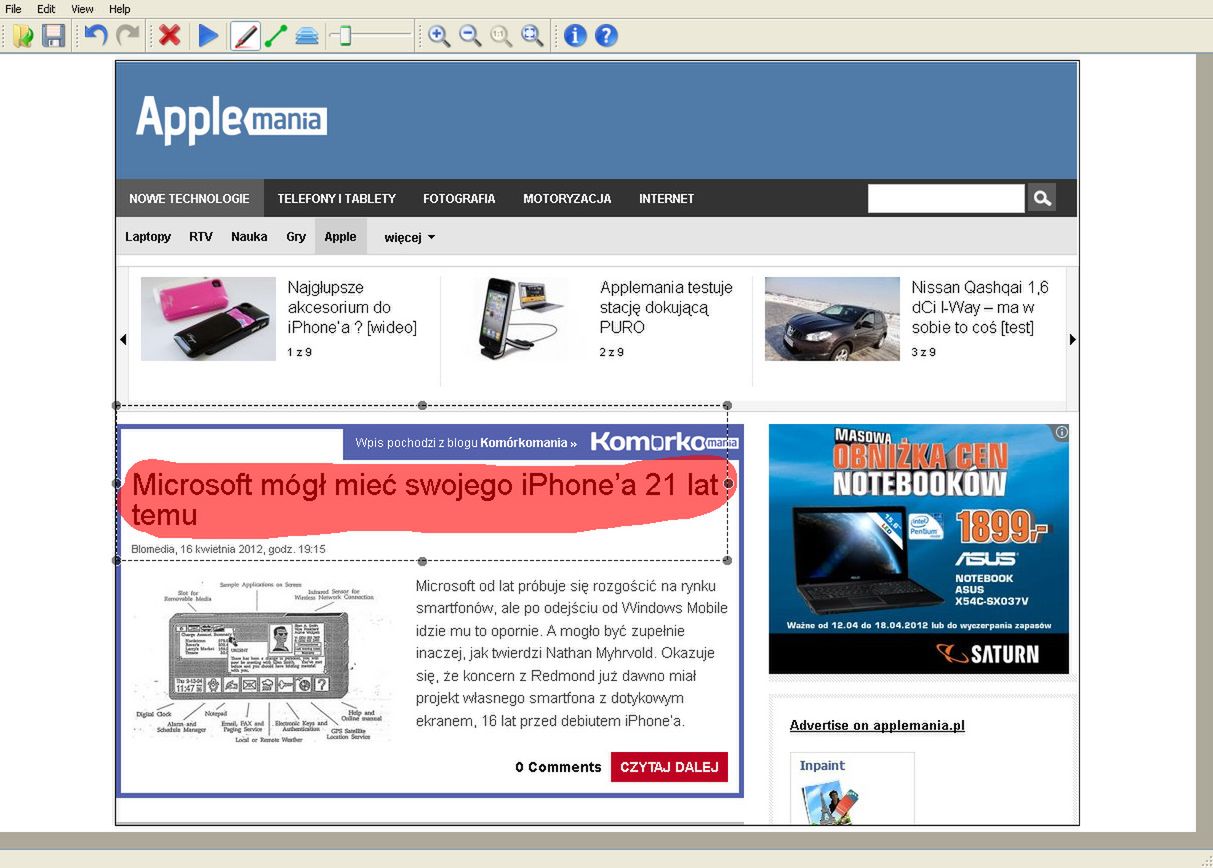Click the pink iPhone case thumbnail
This screenshot has width=1213, height=868.
pyautogui.click(x=208, y=318)
